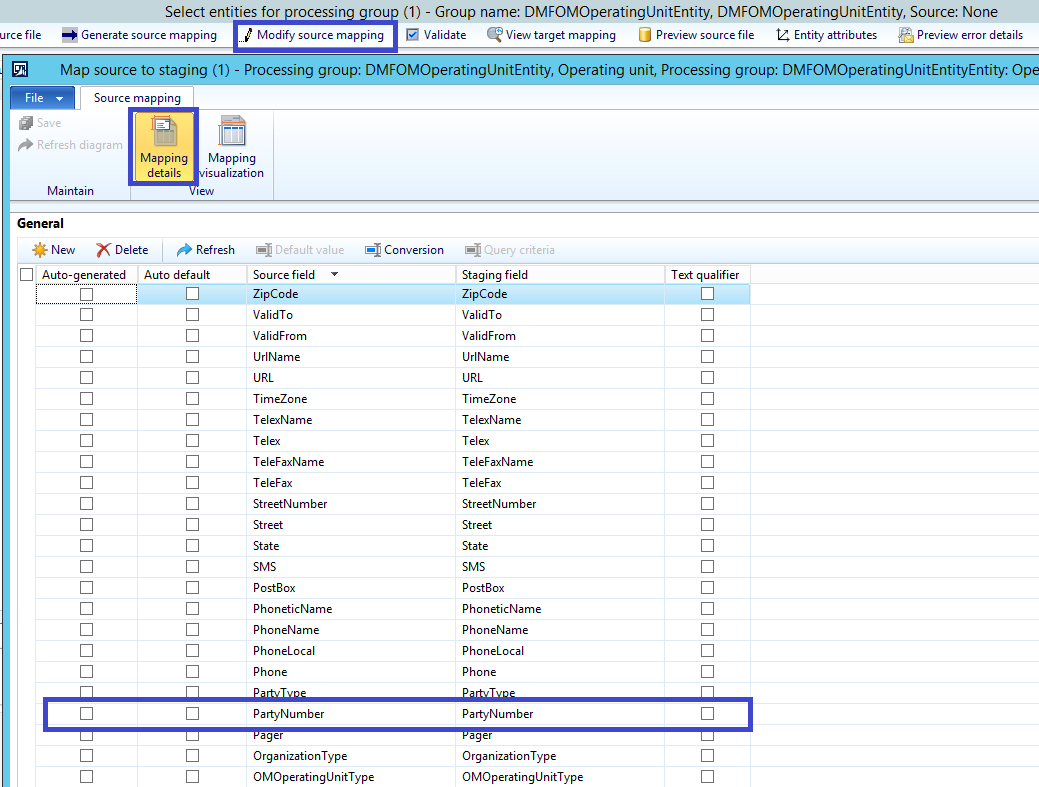Refresh the mapping grid

point(204,250)
